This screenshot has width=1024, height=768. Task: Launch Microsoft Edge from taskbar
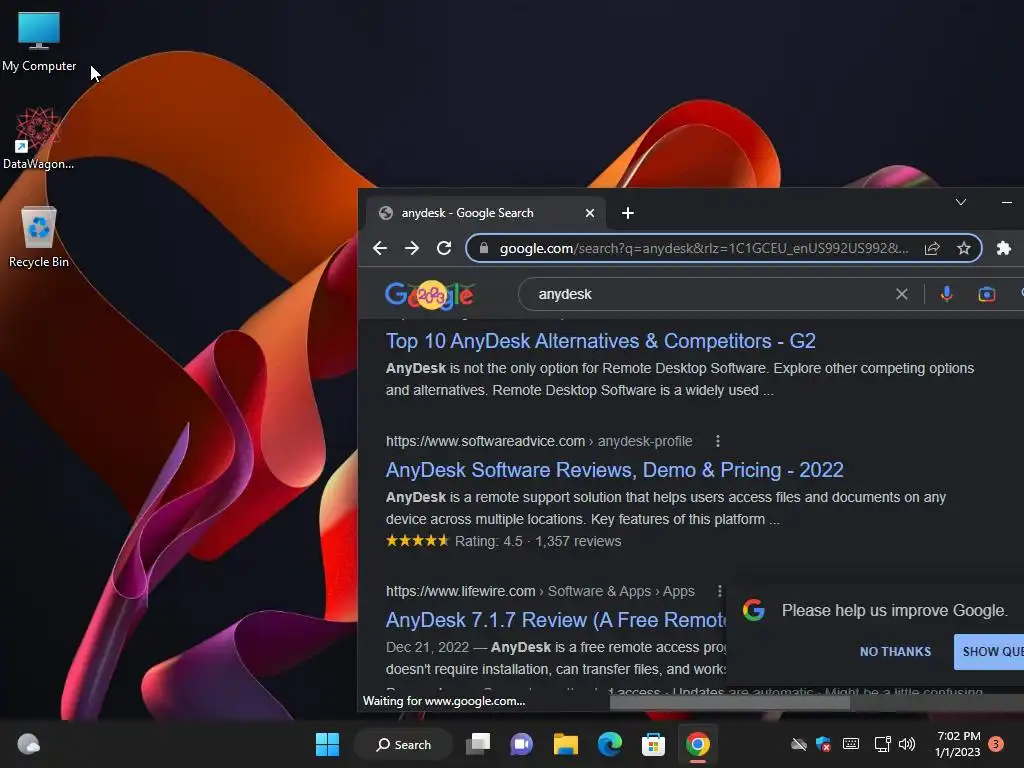(x=609, y=744)
